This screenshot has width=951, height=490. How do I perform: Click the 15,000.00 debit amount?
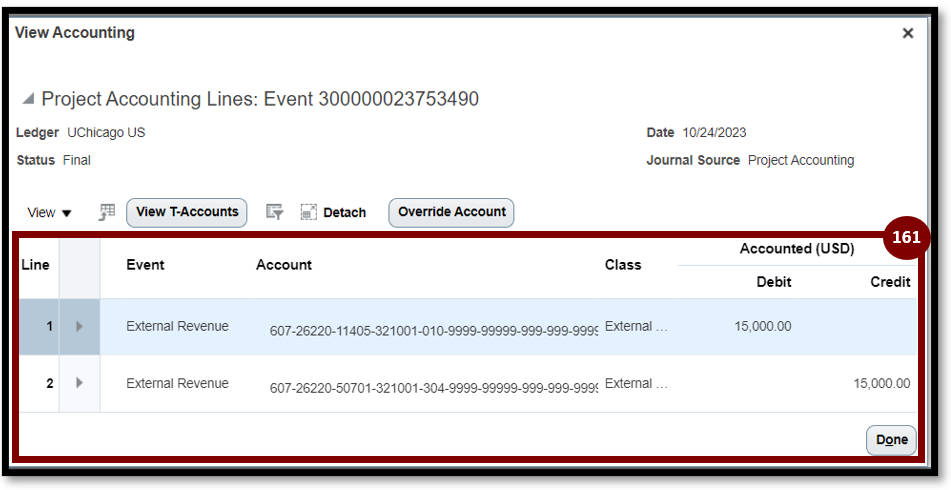point(762,326)
